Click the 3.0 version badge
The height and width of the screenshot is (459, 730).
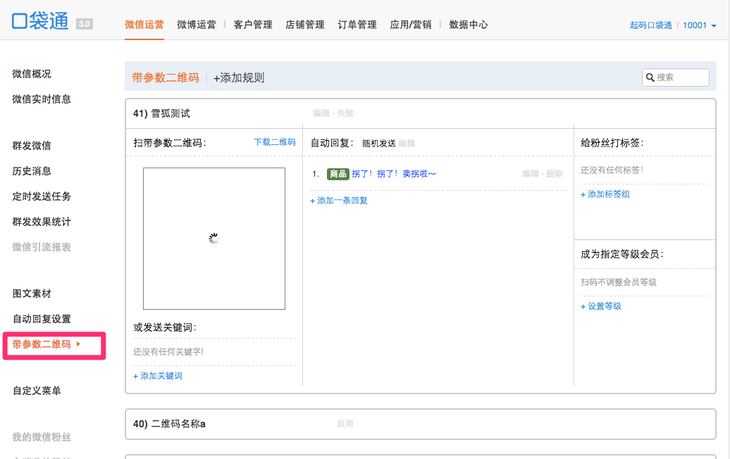84,24
